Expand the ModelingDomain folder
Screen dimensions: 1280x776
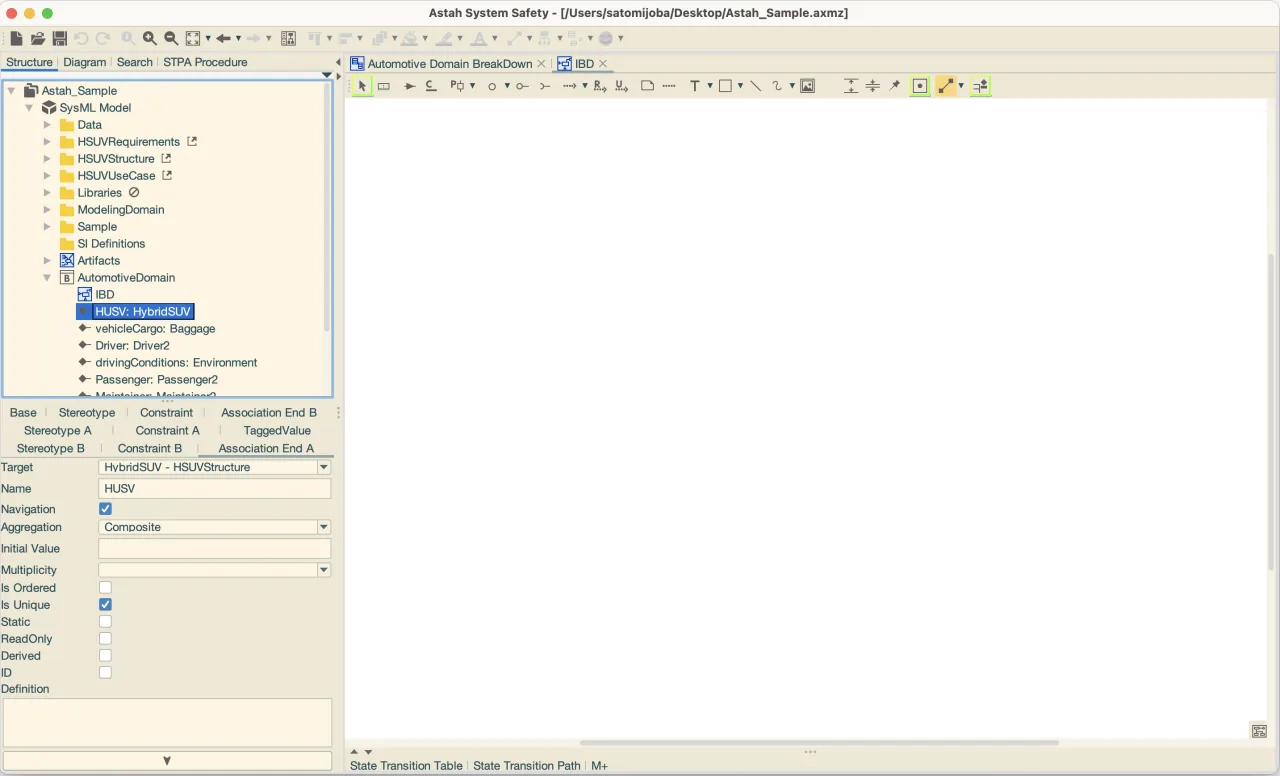click(47, 210)
